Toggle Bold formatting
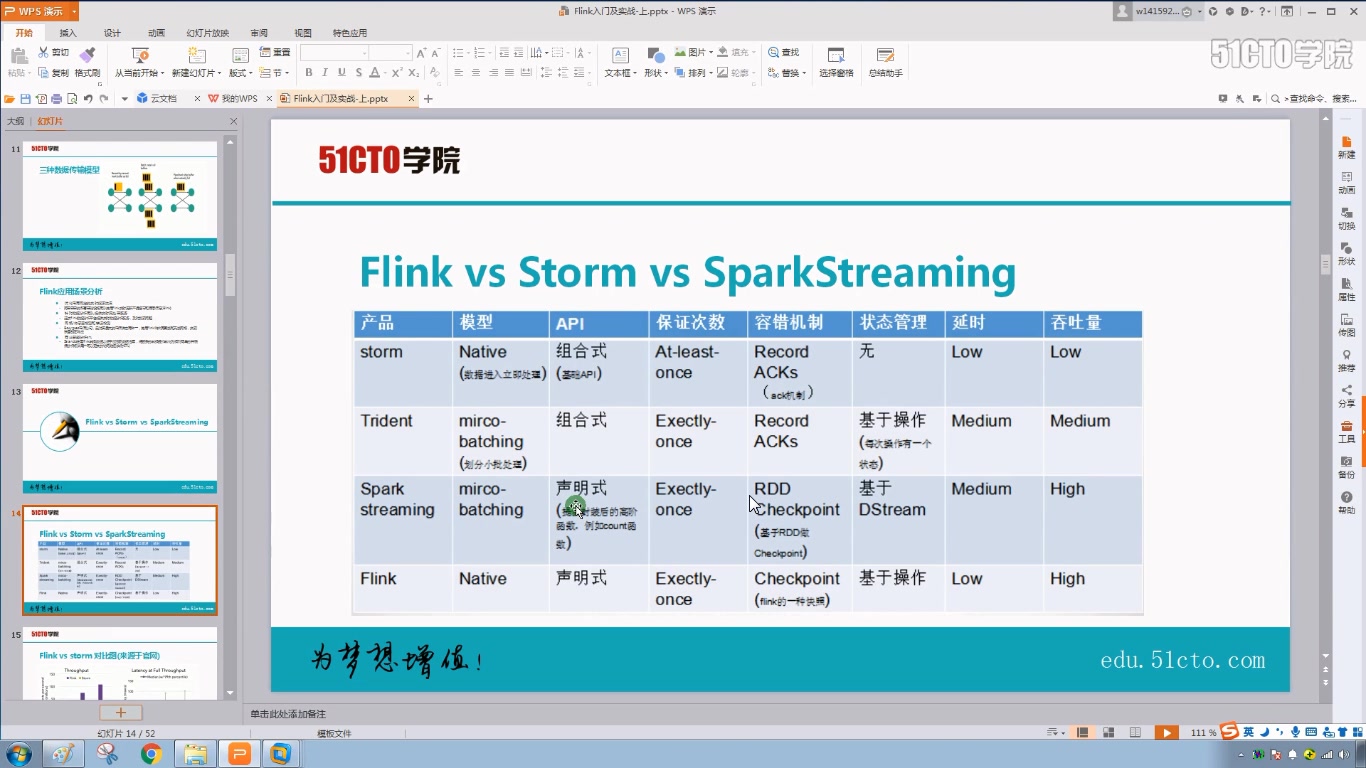Viewport: 1366px width, 768px height. tap(309, 73)
